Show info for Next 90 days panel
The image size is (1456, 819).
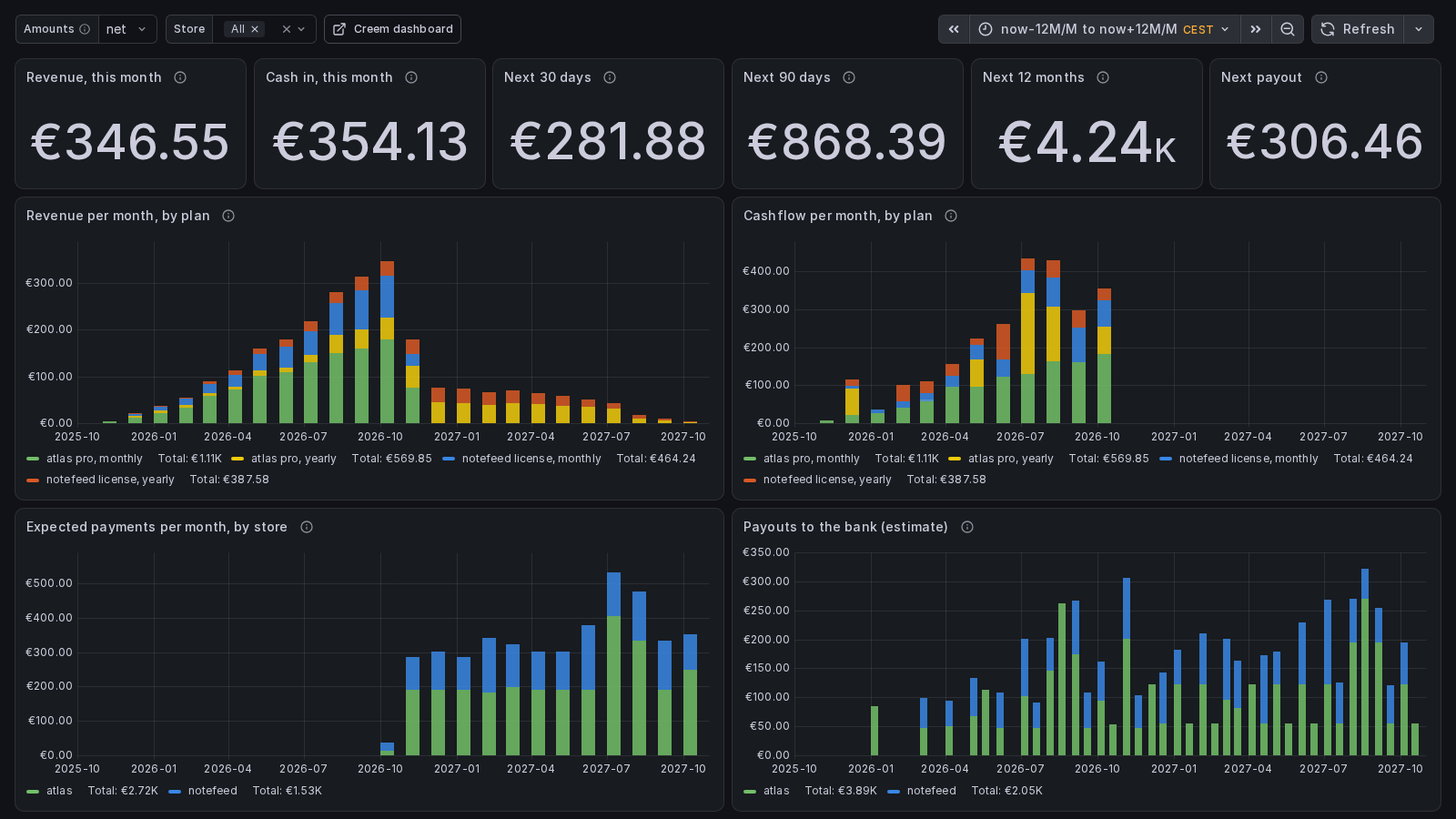pyautogui.click(x=849, y=77)
